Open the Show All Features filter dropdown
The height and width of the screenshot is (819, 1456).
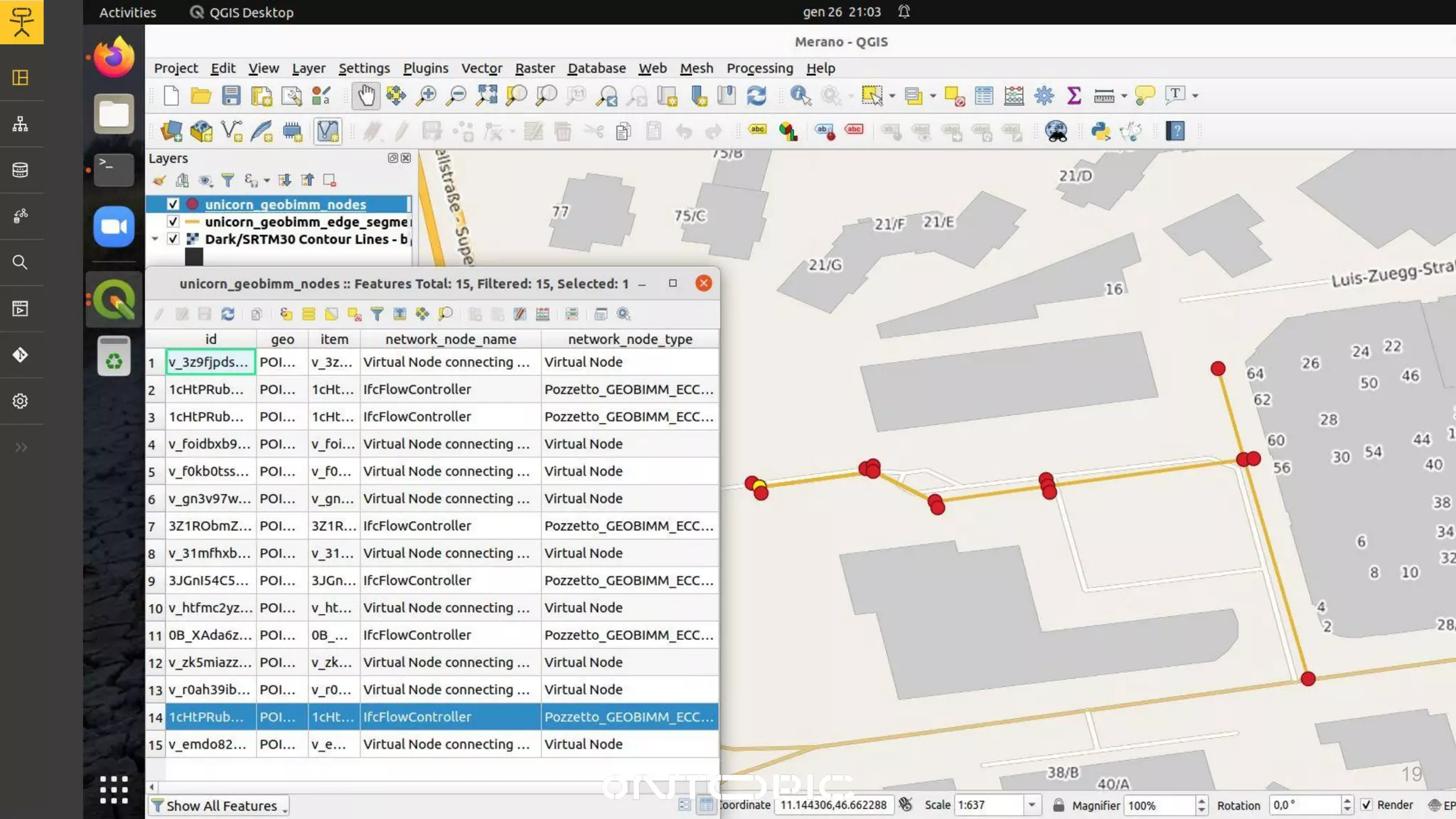220,806
